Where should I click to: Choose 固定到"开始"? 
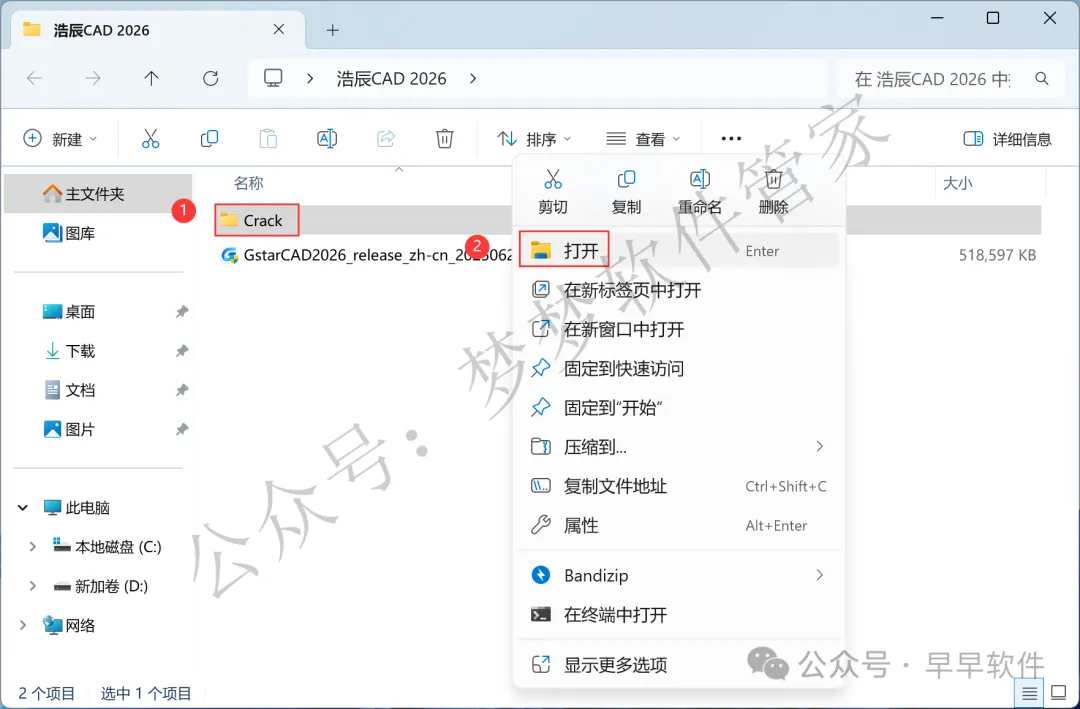pos(678,408)
